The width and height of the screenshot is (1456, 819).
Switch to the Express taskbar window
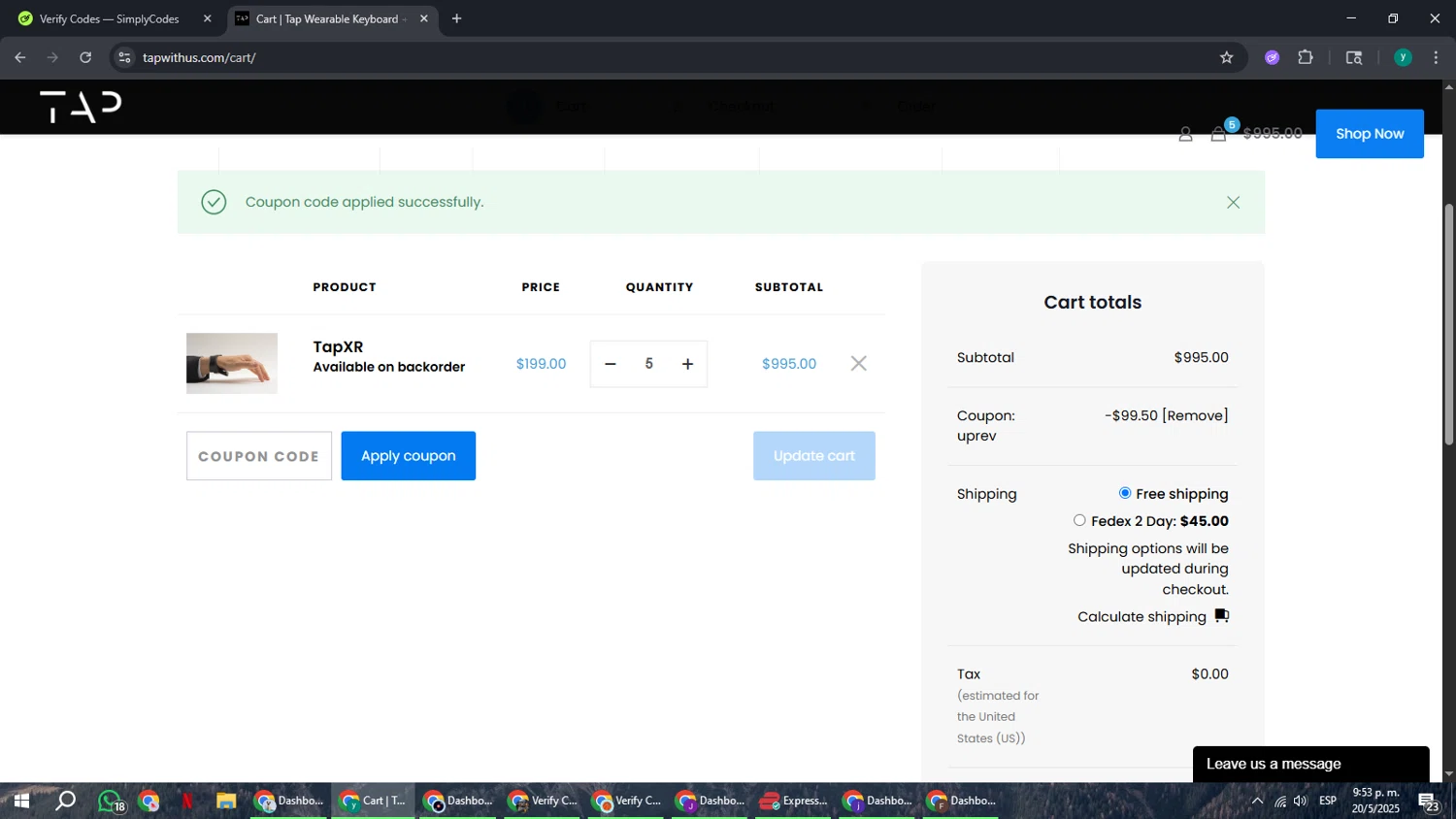click(x=794, y=802)
